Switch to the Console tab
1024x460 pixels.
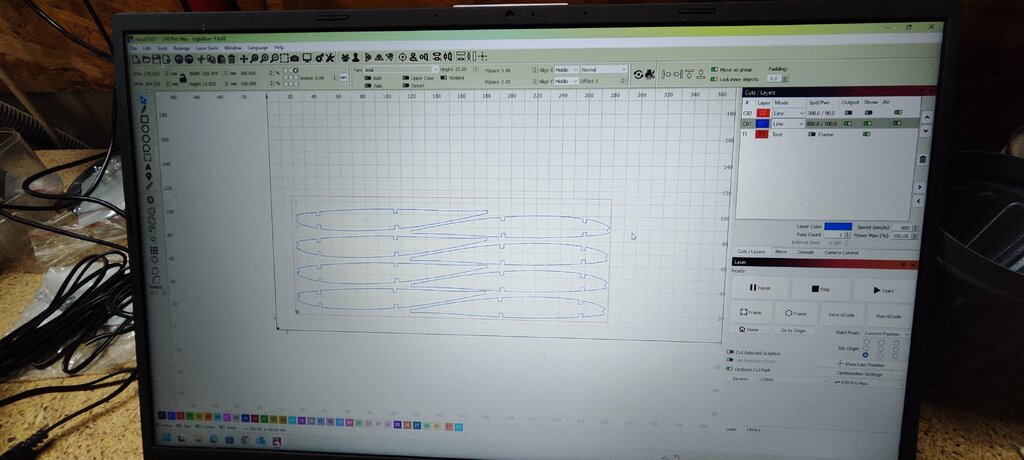point(807,252)
